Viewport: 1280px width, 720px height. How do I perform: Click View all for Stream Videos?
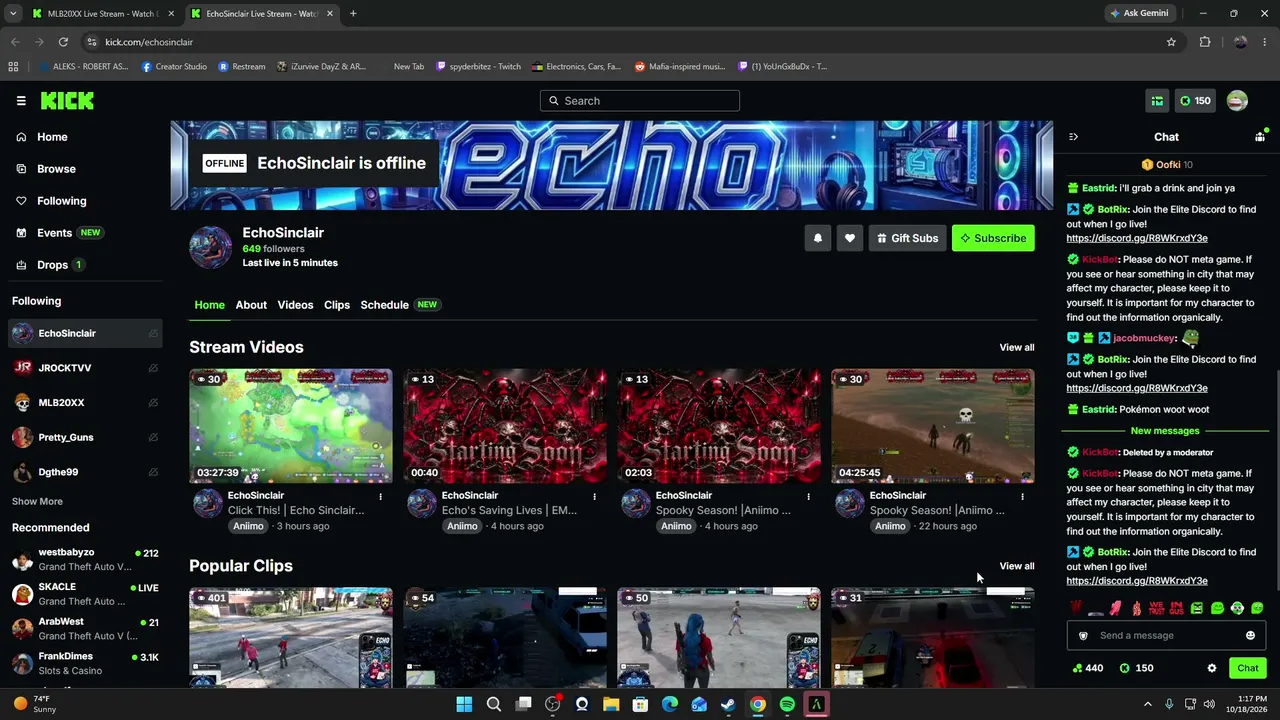[1017, 348]
